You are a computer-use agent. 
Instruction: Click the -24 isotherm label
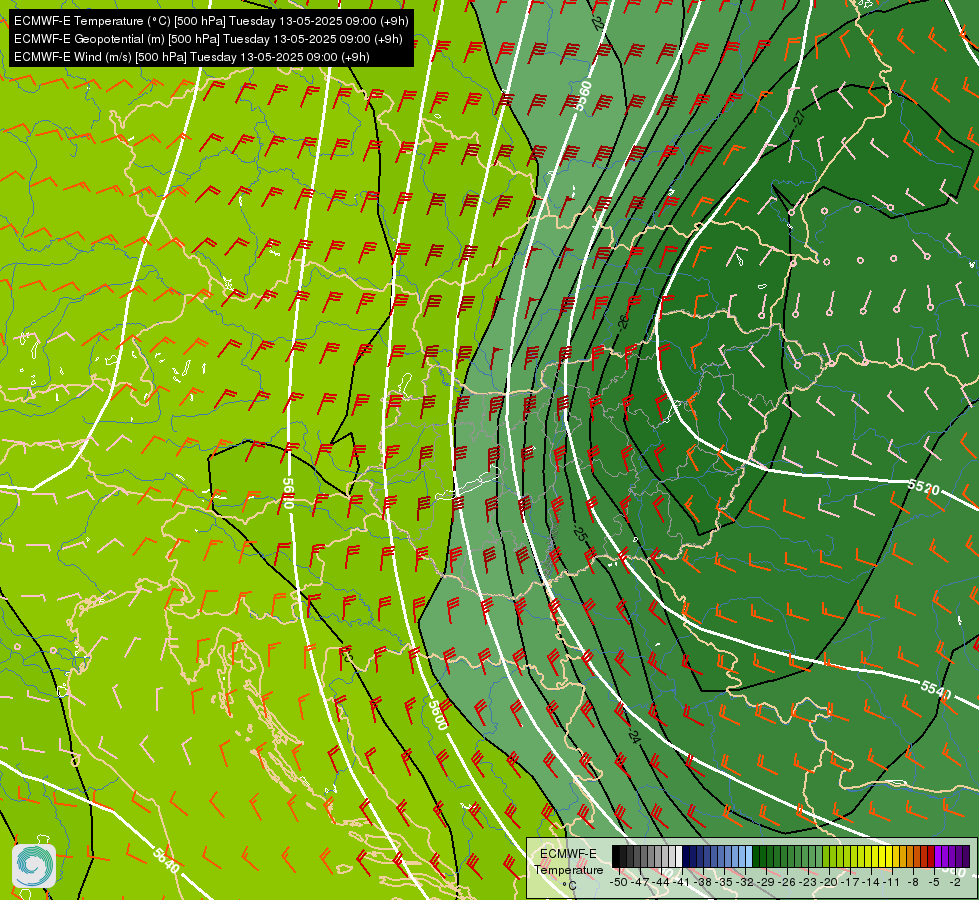[x=634, y=735]
